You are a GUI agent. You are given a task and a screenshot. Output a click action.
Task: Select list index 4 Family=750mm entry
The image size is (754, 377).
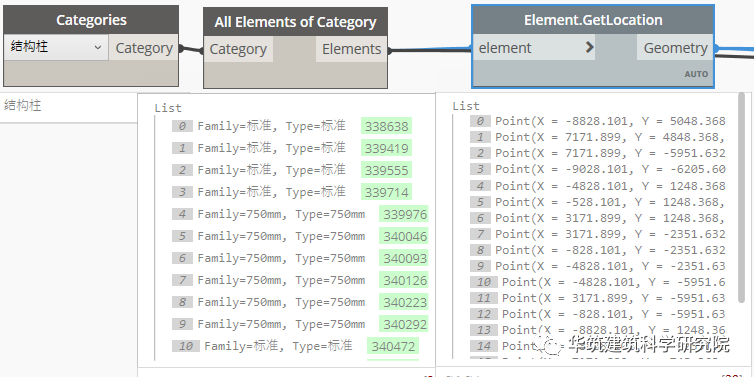coord(281,214)
